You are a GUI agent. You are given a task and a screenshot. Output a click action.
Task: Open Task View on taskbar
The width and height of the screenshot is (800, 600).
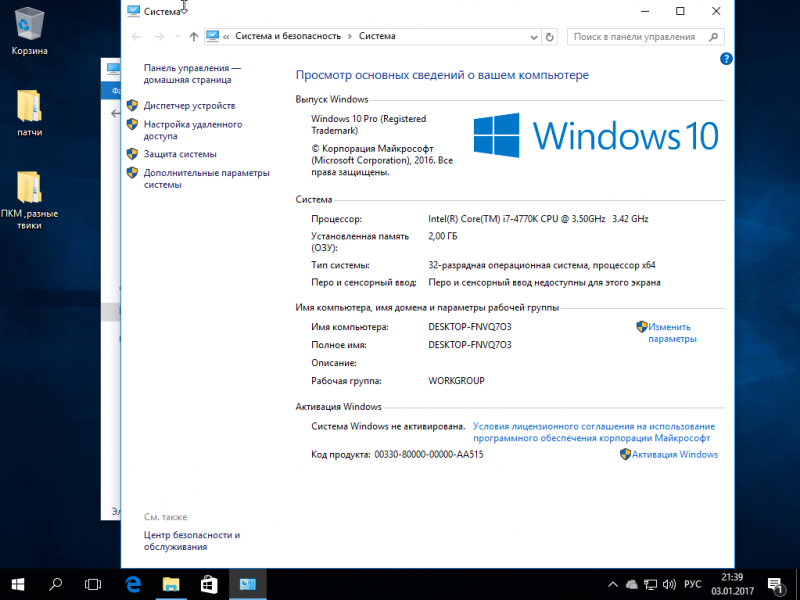coord(93,584)
